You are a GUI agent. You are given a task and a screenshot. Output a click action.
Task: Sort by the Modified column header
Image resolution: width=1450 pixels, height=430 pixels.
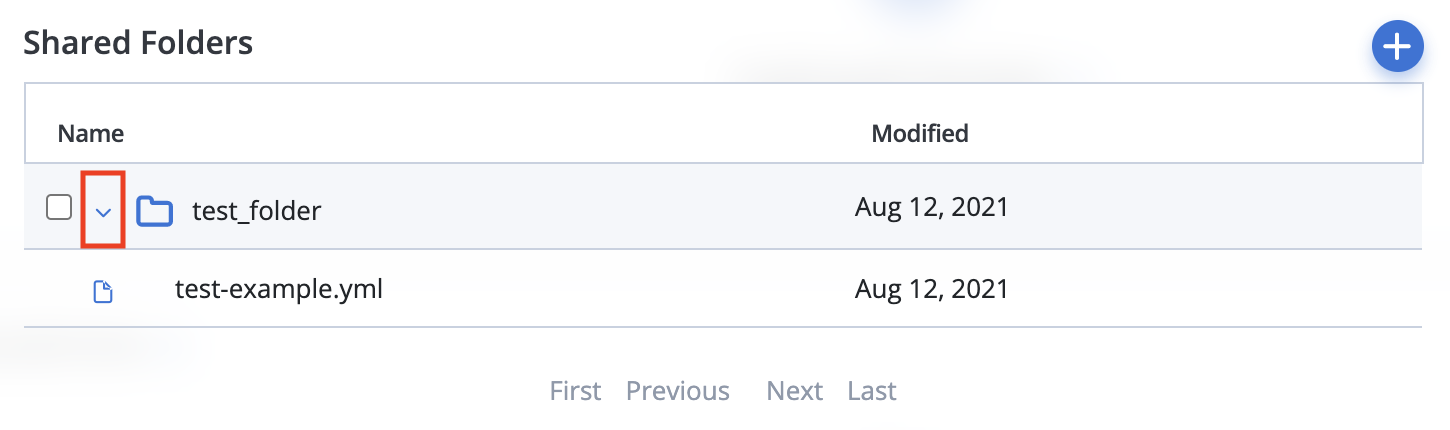click(920, 133)
